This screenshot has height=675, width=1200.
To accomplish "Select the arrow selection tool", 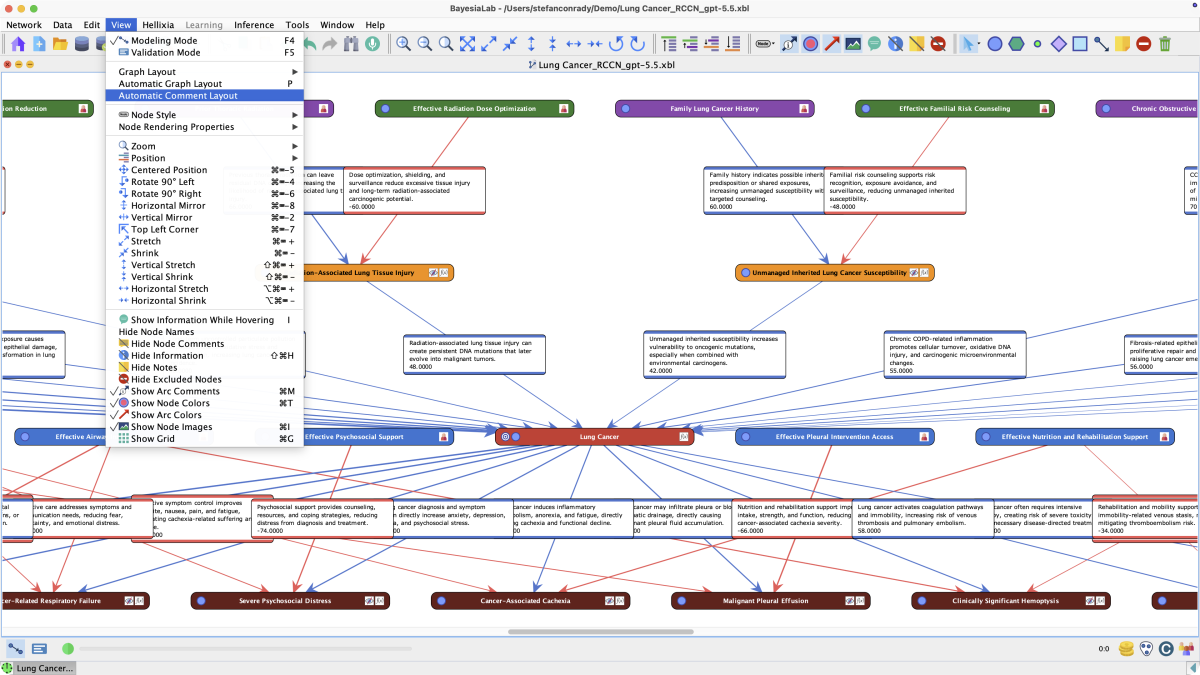I will click(966, 44).
